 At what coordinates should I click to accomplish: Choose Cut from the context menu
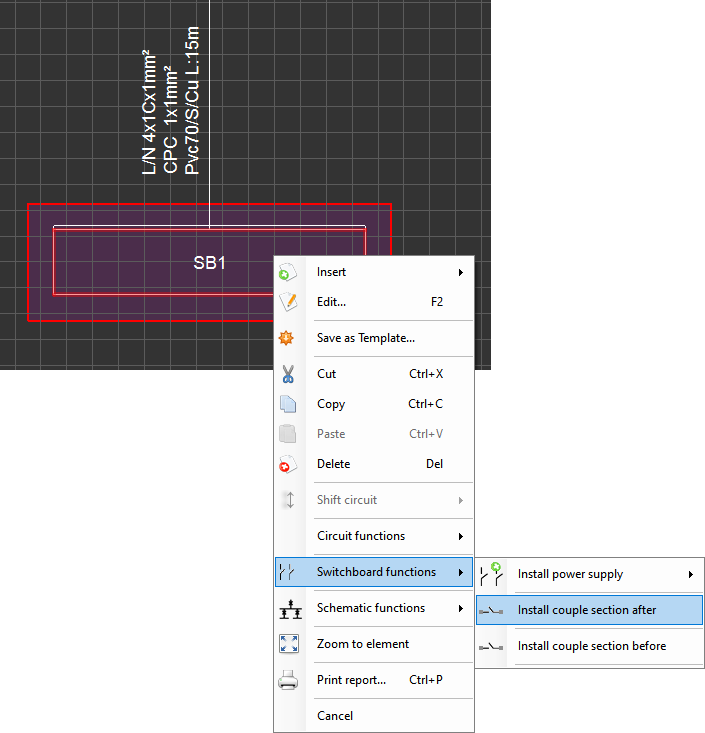374,374
